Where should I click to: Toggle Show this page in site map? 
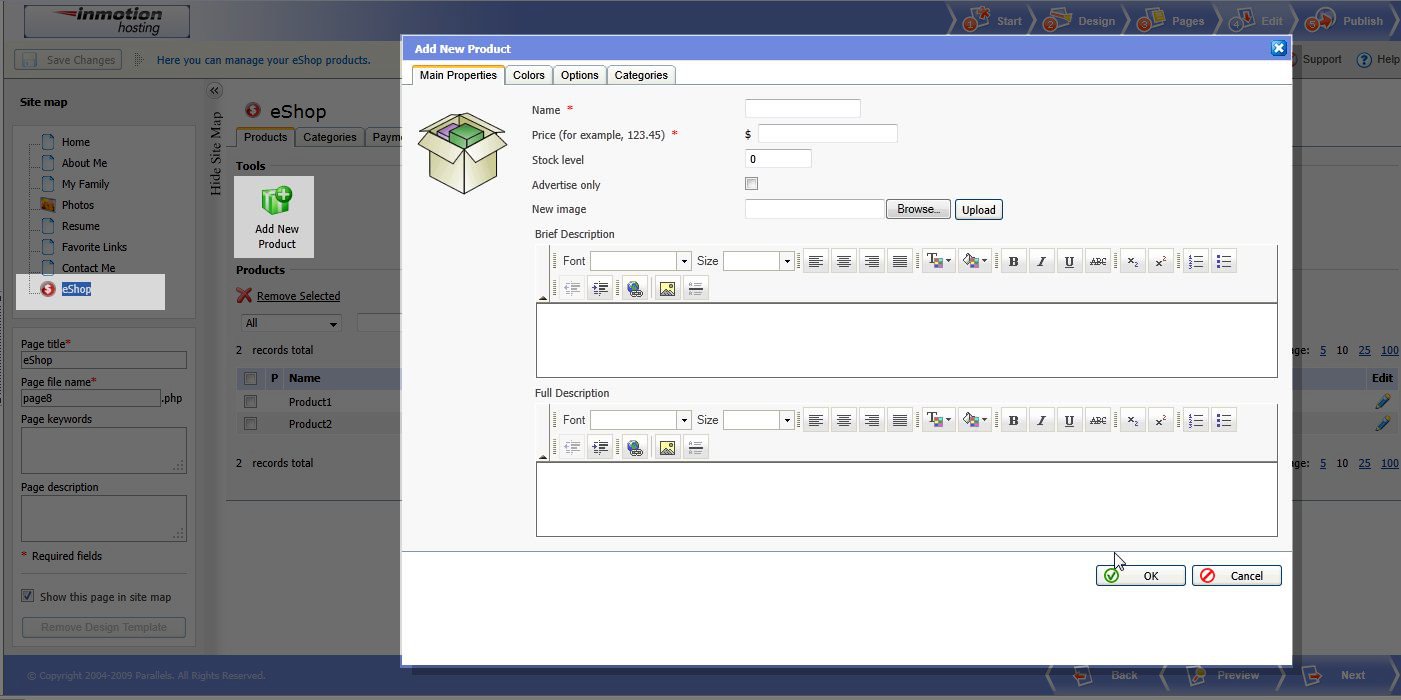pyautogui.click(x=28, y=596)
